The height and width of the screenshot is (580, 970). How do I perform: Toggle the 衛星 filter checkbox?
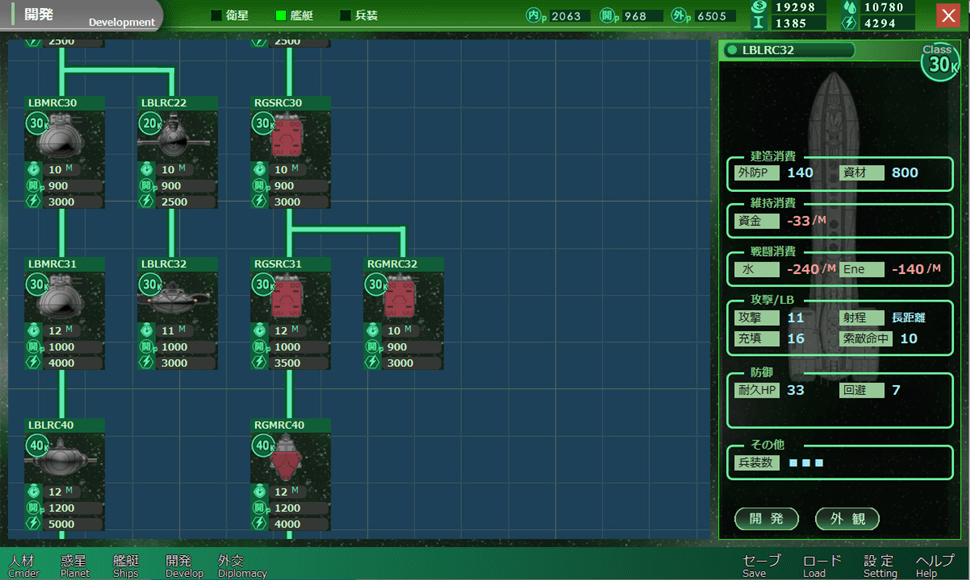point(216,15)
